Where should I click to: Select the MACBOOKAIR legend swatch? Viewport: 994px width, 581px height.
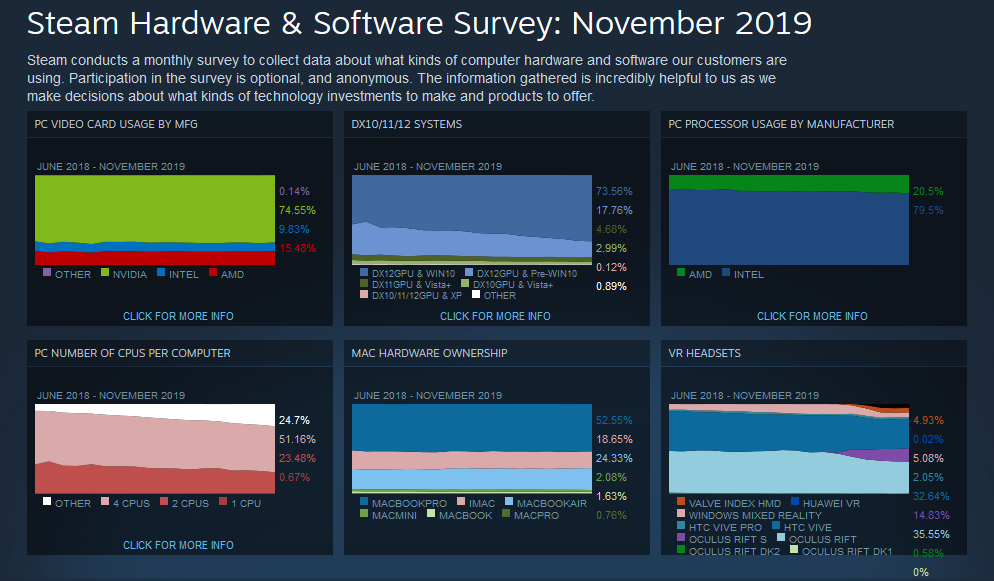509,501
